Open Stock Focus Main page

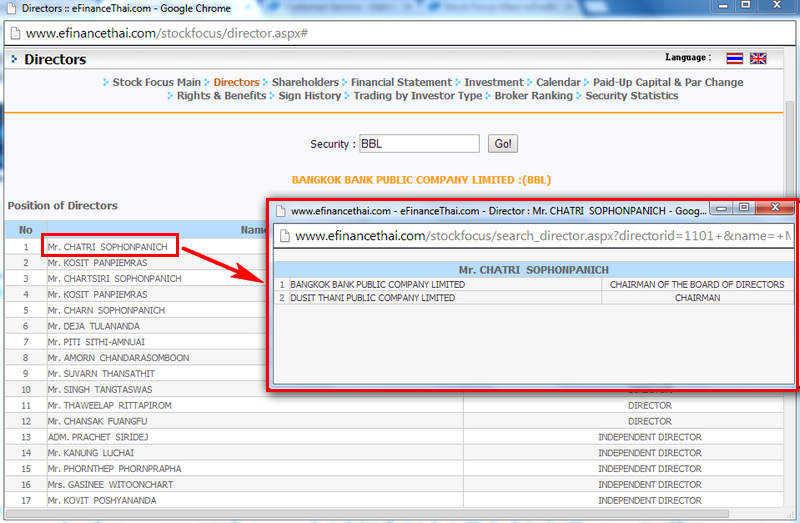point(156,82)
